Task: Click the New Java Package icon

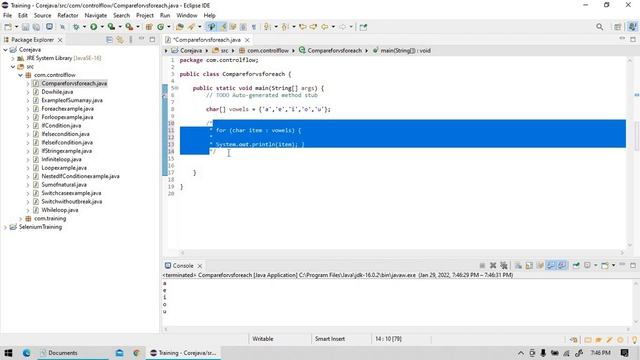Action: click(149, 27)
